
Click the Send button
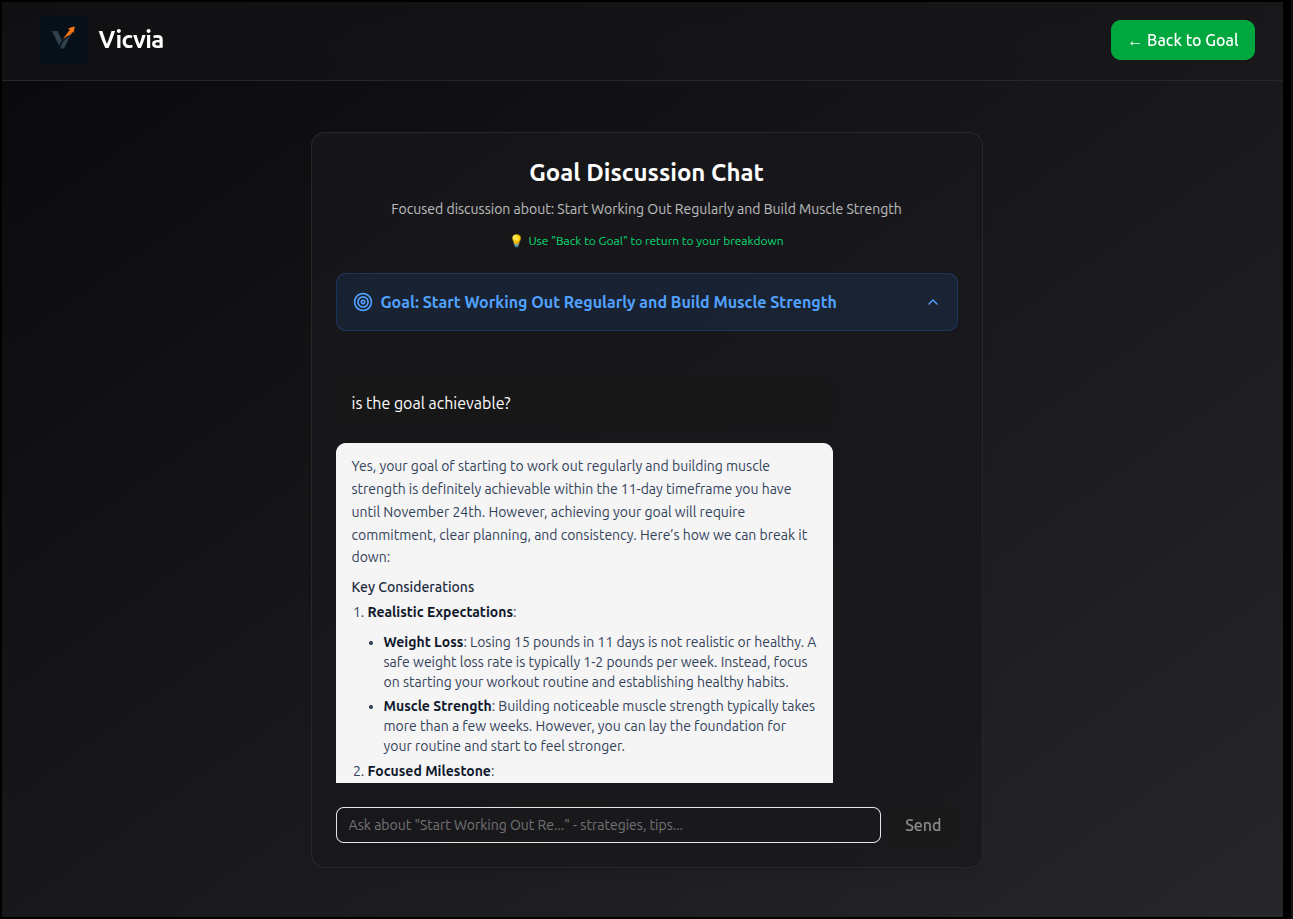[x=922, y=824]
